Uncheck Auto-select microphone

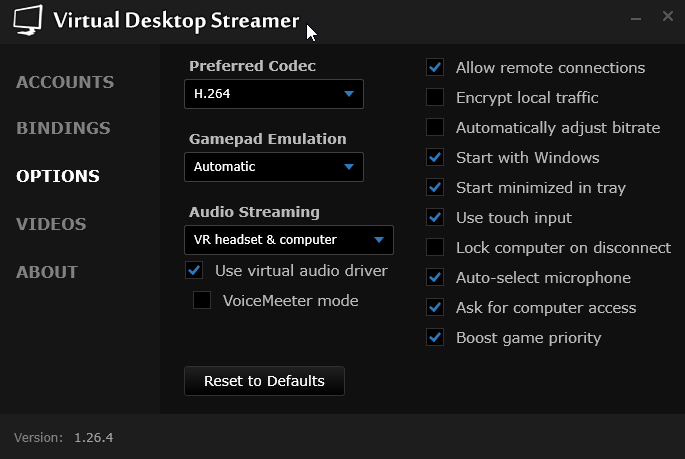click(x=435, y=277)
